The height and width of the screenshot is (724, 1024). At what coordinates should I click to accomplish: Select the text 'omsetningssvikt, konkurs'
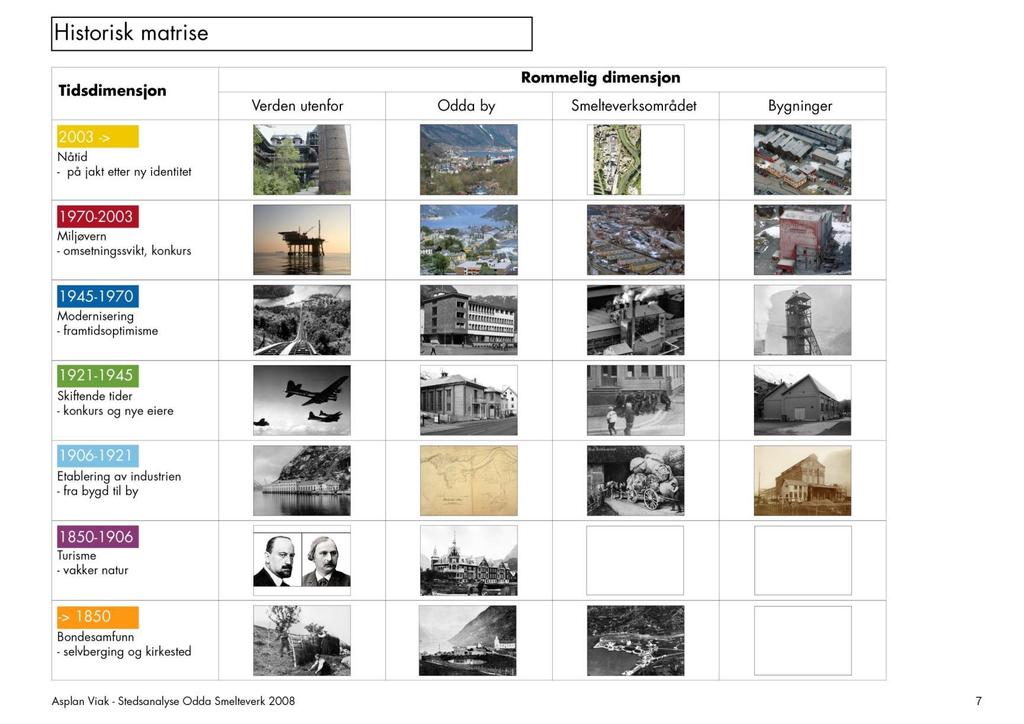(x=127, y=251)
